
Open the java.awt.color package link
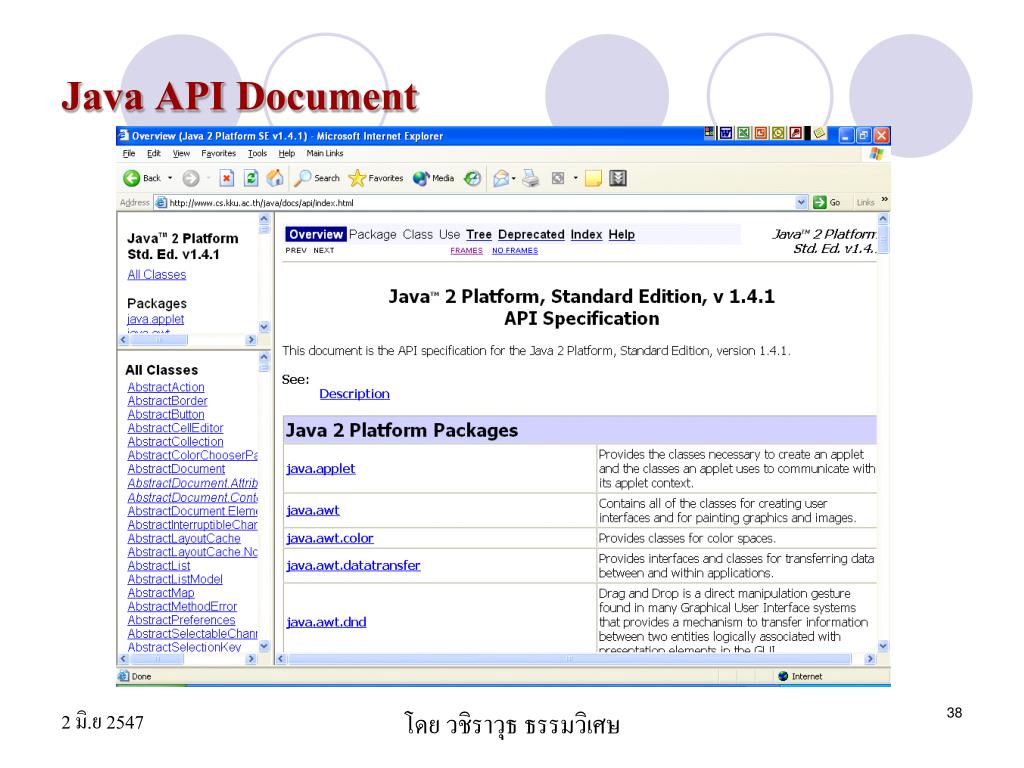(x=330, y=539)
